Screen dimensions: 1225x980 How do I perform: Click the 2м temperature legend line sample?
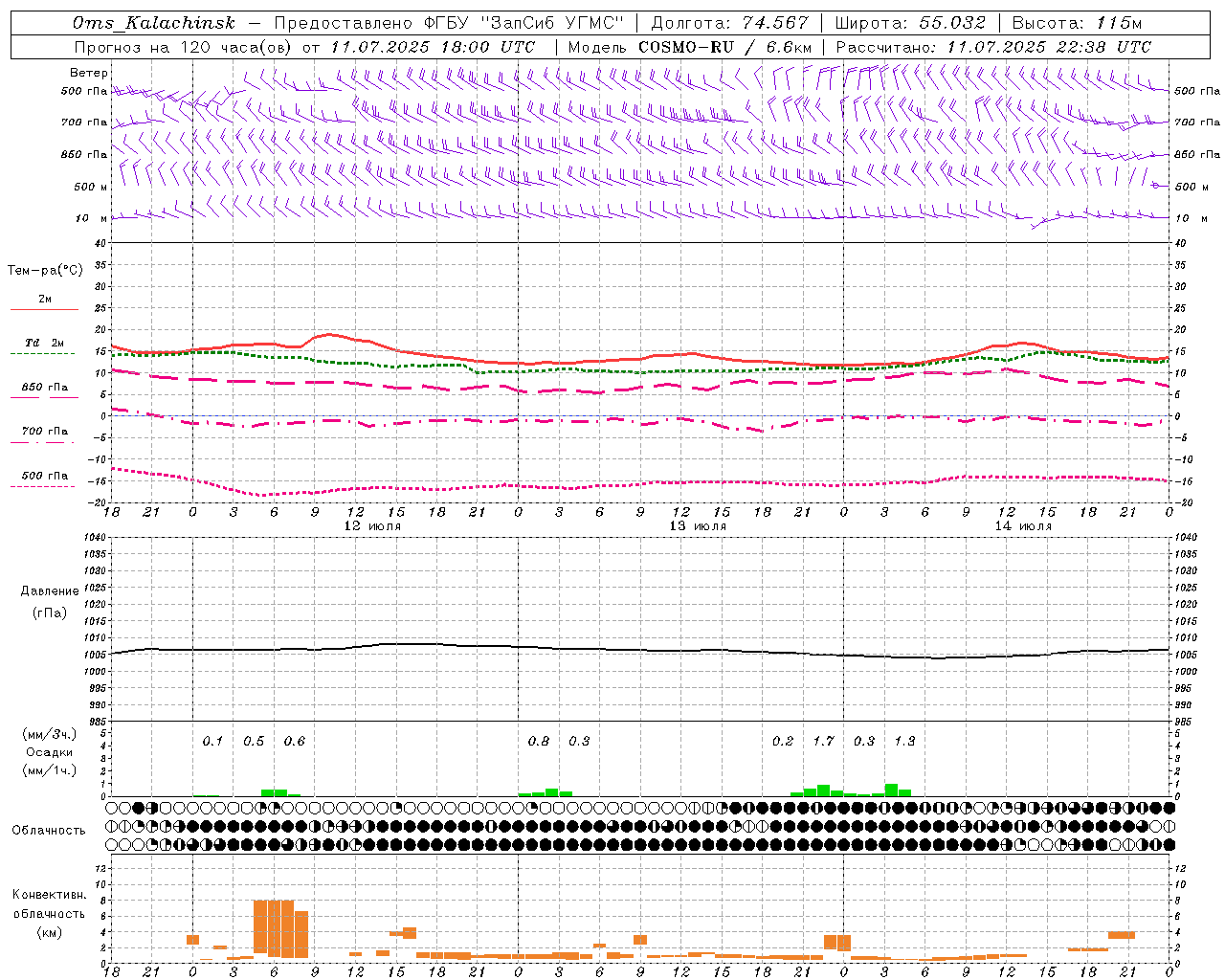tap(44, 309)
